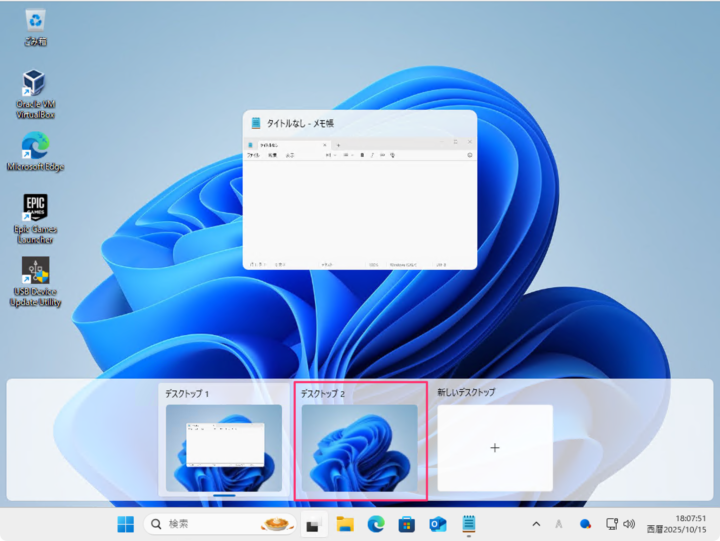Switch to the デスクトップ 1 thumbnail
This screenshot has width=720, height=541.
coord(224,447)
